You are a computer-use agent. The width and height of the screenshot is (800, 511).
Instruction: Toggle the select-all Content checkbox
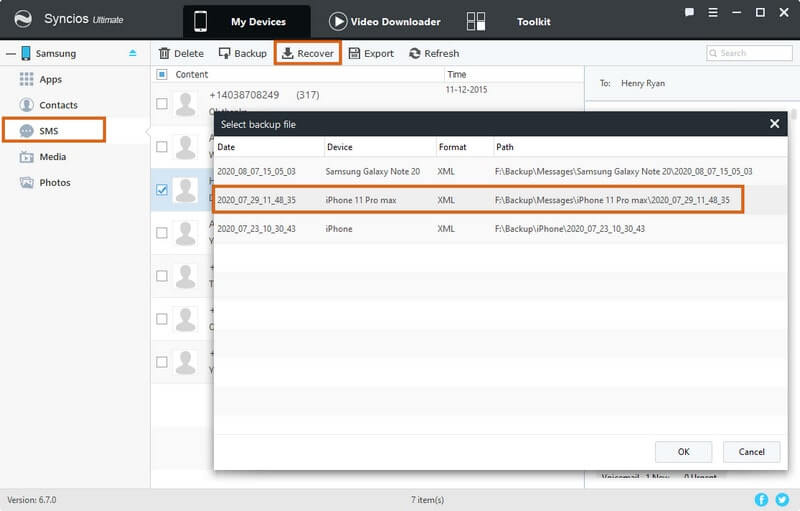coord(162,74)
